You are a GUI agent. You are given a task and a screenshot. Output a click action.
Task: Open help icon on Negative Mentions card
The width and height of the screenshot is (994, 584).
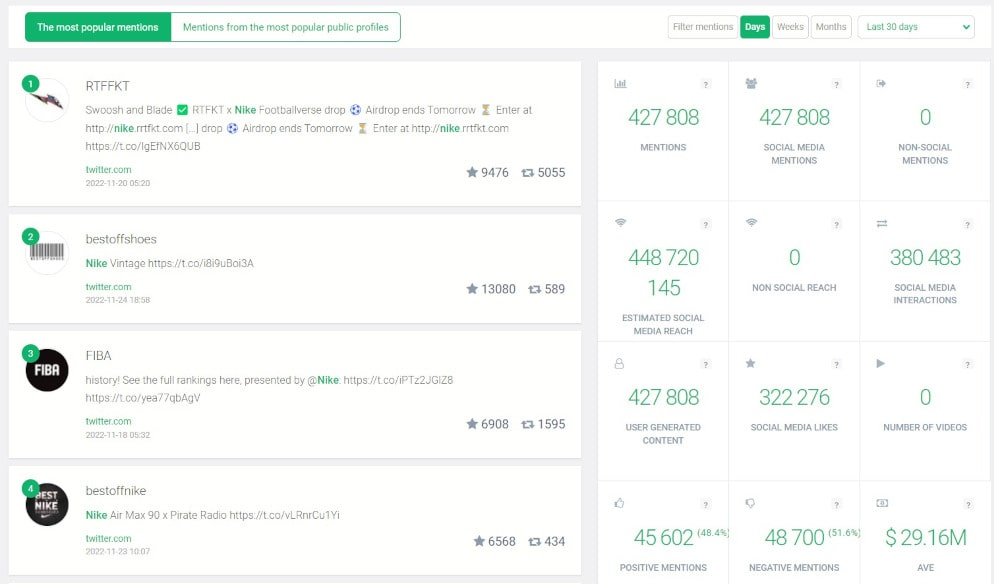tap(836, 505)
